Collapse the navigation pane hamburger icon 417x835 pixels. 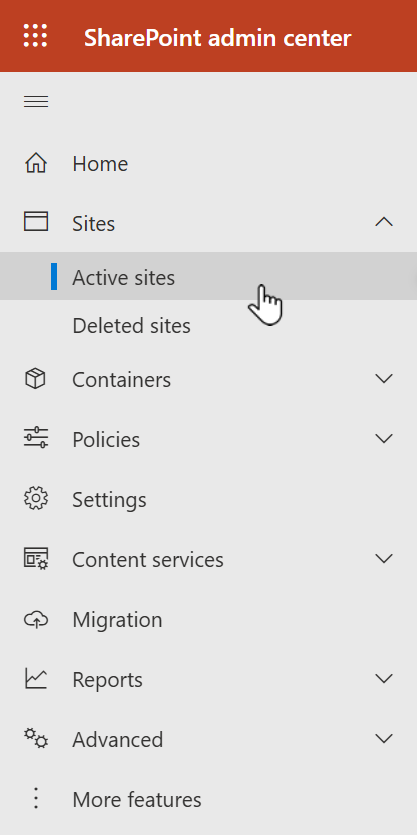36,101
